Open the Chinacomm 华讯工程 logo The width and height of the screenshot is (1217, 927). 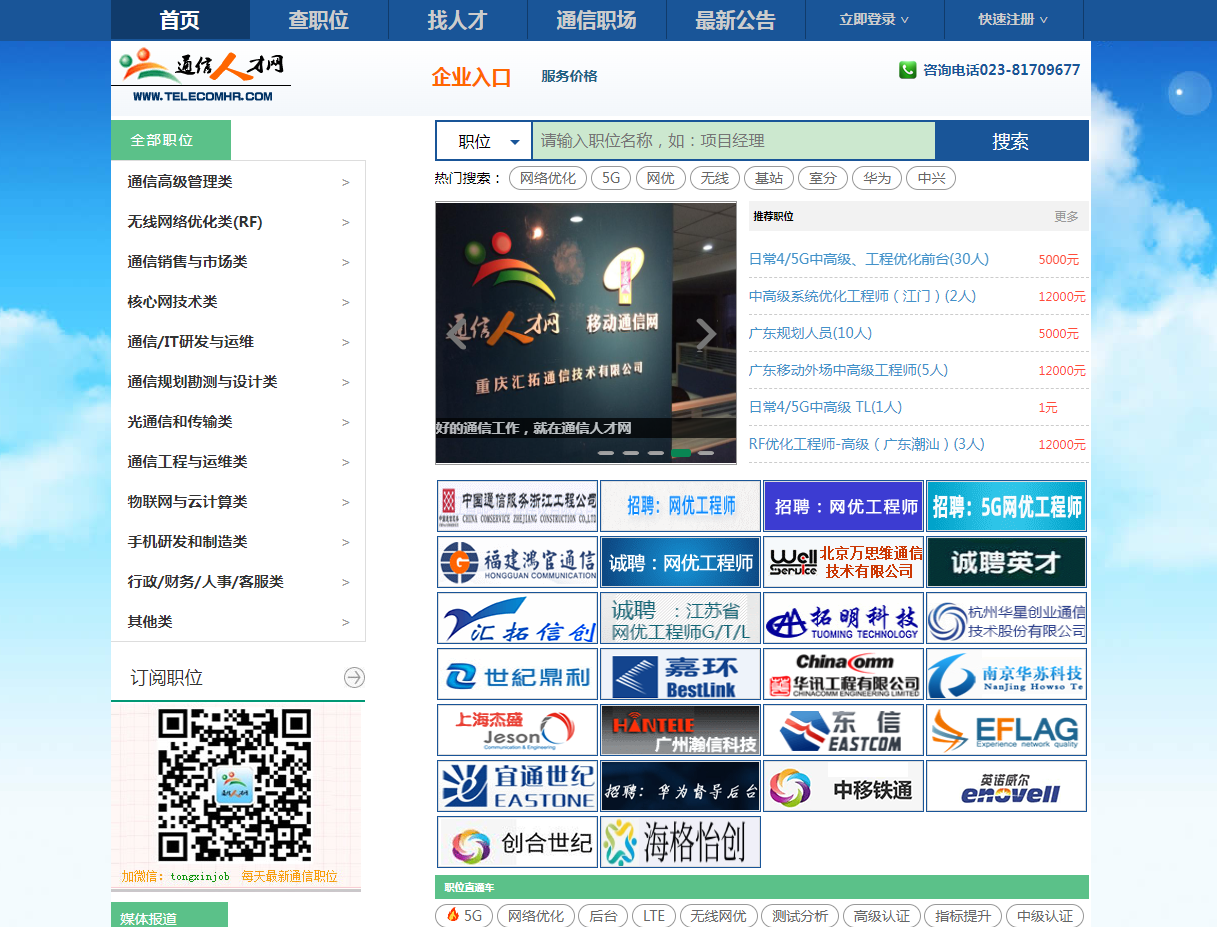click(843, 674)
